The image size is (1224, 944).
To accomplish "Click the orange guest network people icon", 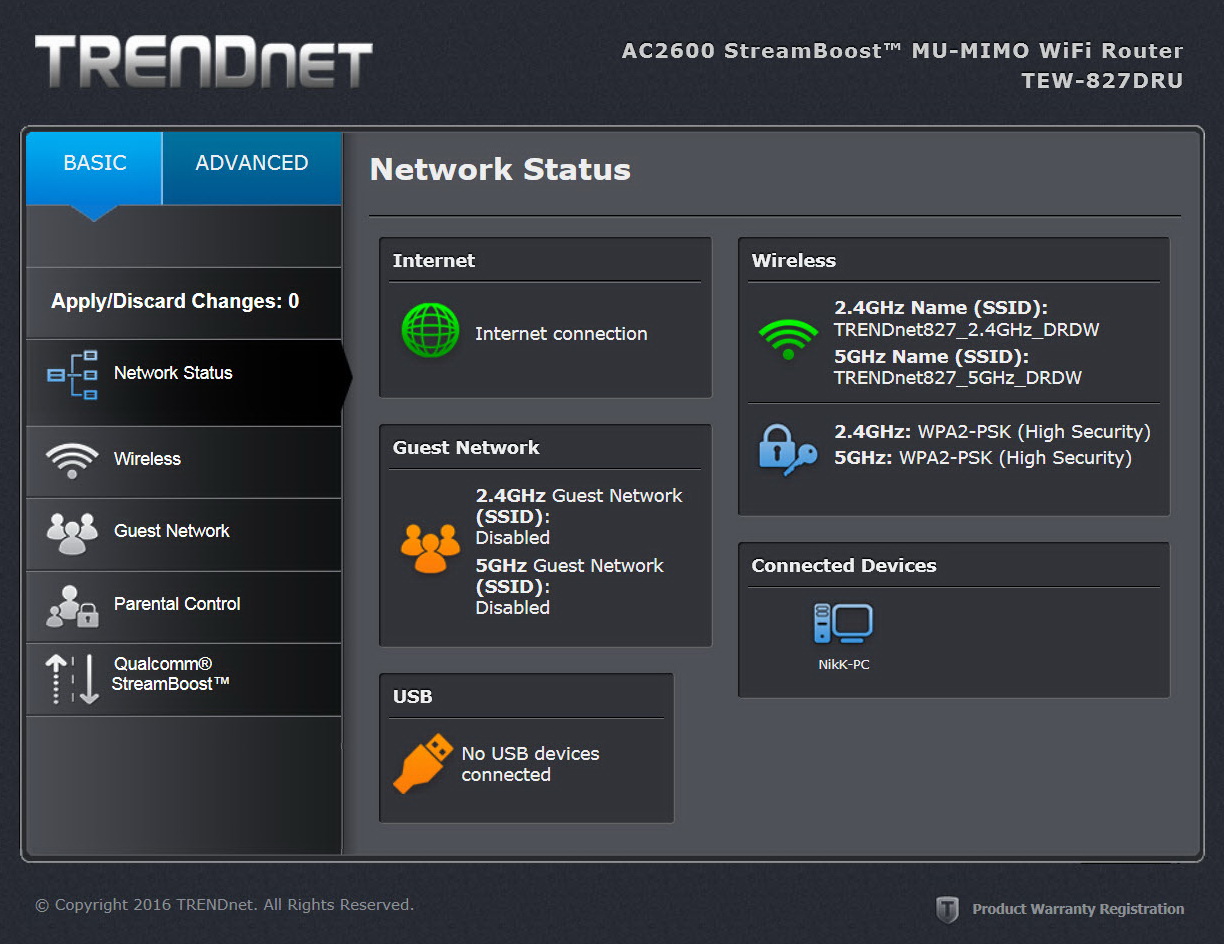I will coord(430,548).
